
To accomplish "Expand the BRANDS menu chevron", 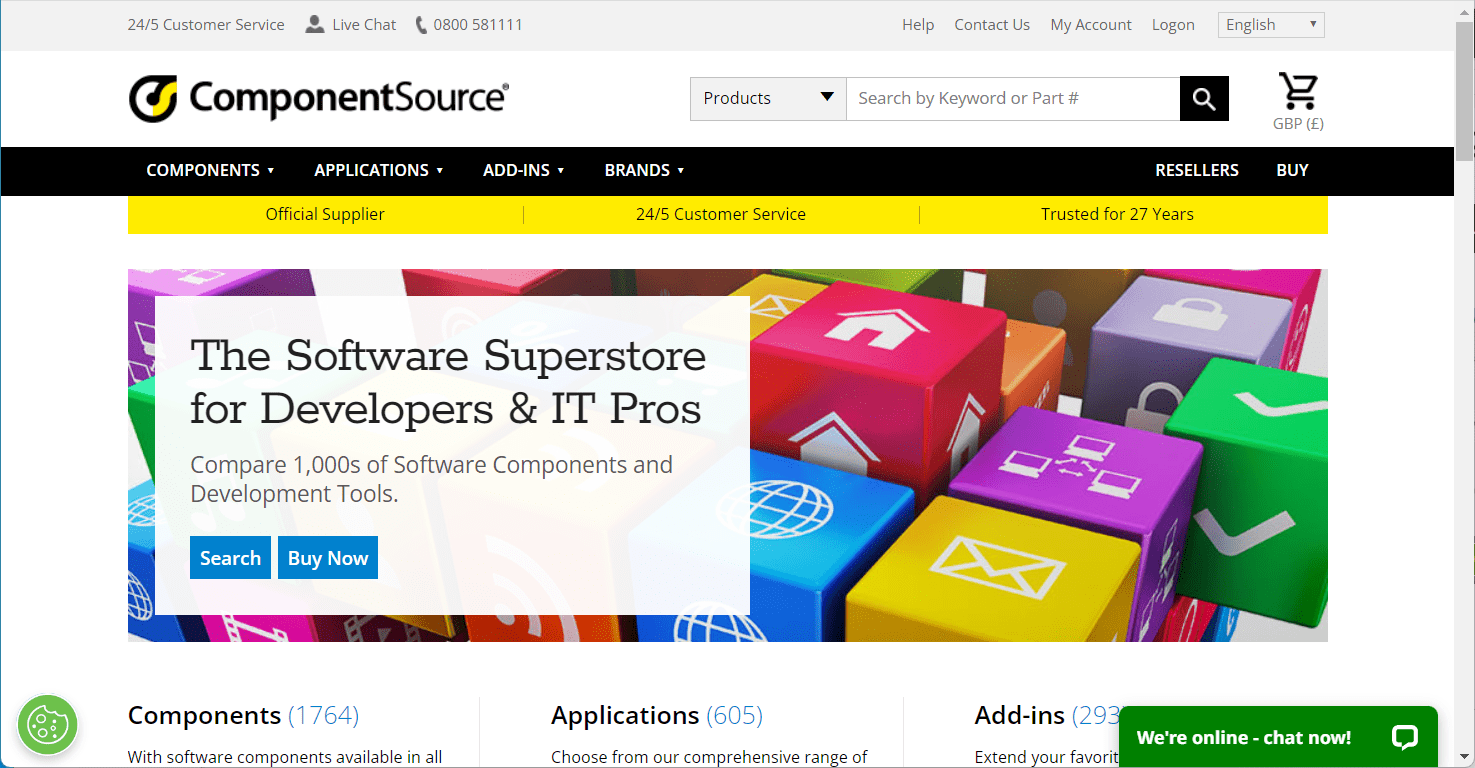I will coord(681,170).
